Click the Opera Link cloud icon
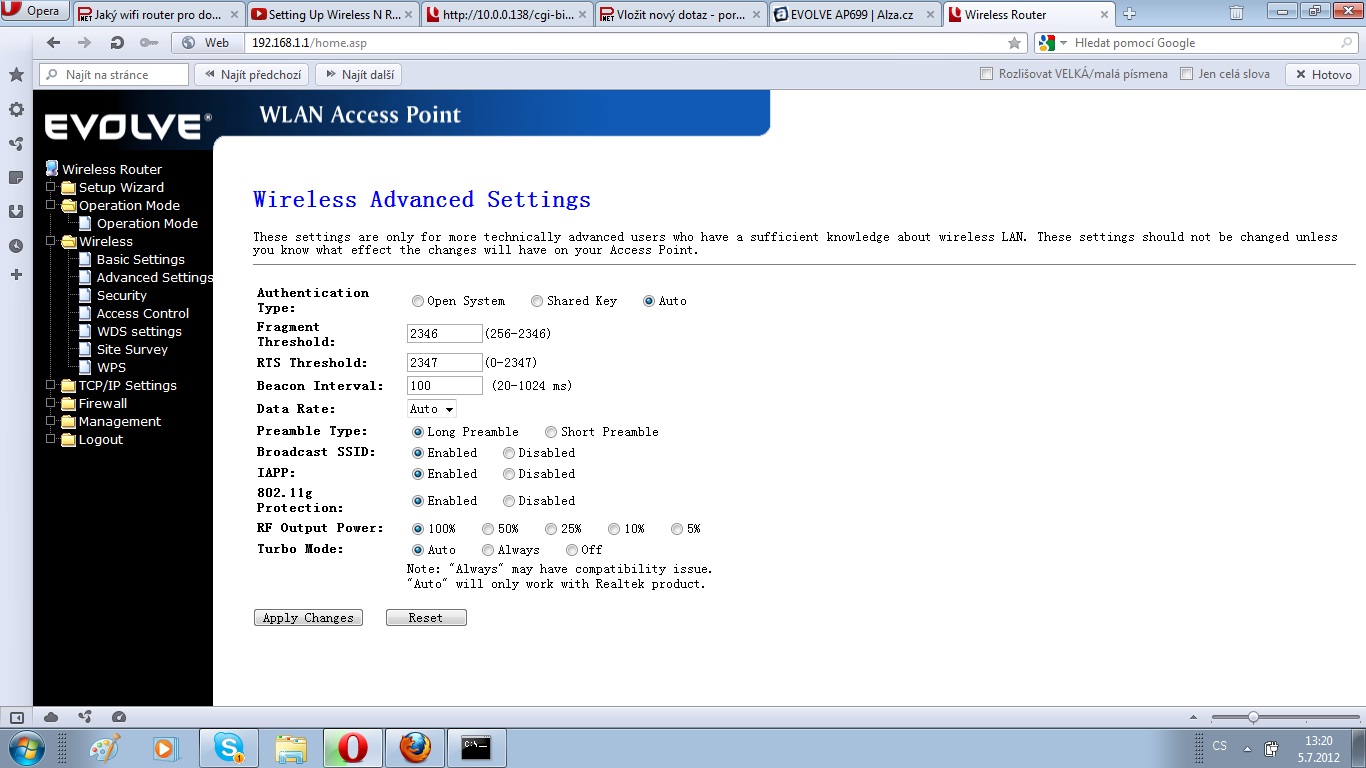The height and width of the screenshot is (768, 1366). (x=51, y=716)
